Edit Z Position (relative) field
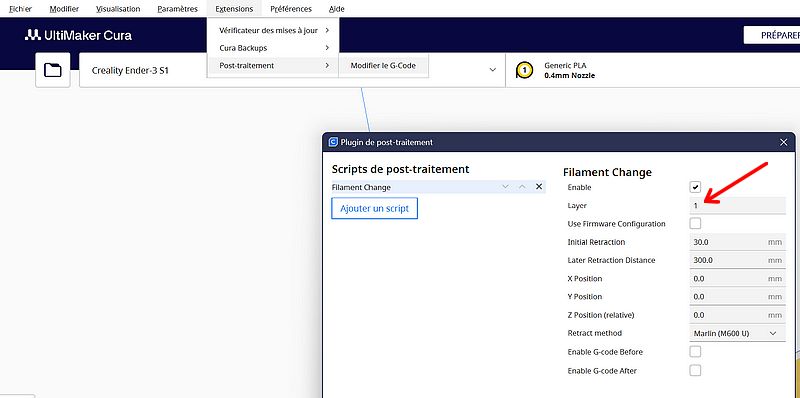800x398 pixels. [x=737, y=315]
